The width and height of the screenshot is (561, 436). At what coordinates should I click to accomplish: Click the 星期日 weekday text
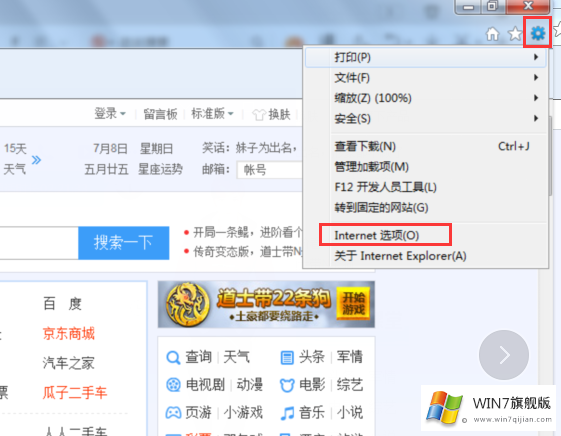tap(156, 148)
